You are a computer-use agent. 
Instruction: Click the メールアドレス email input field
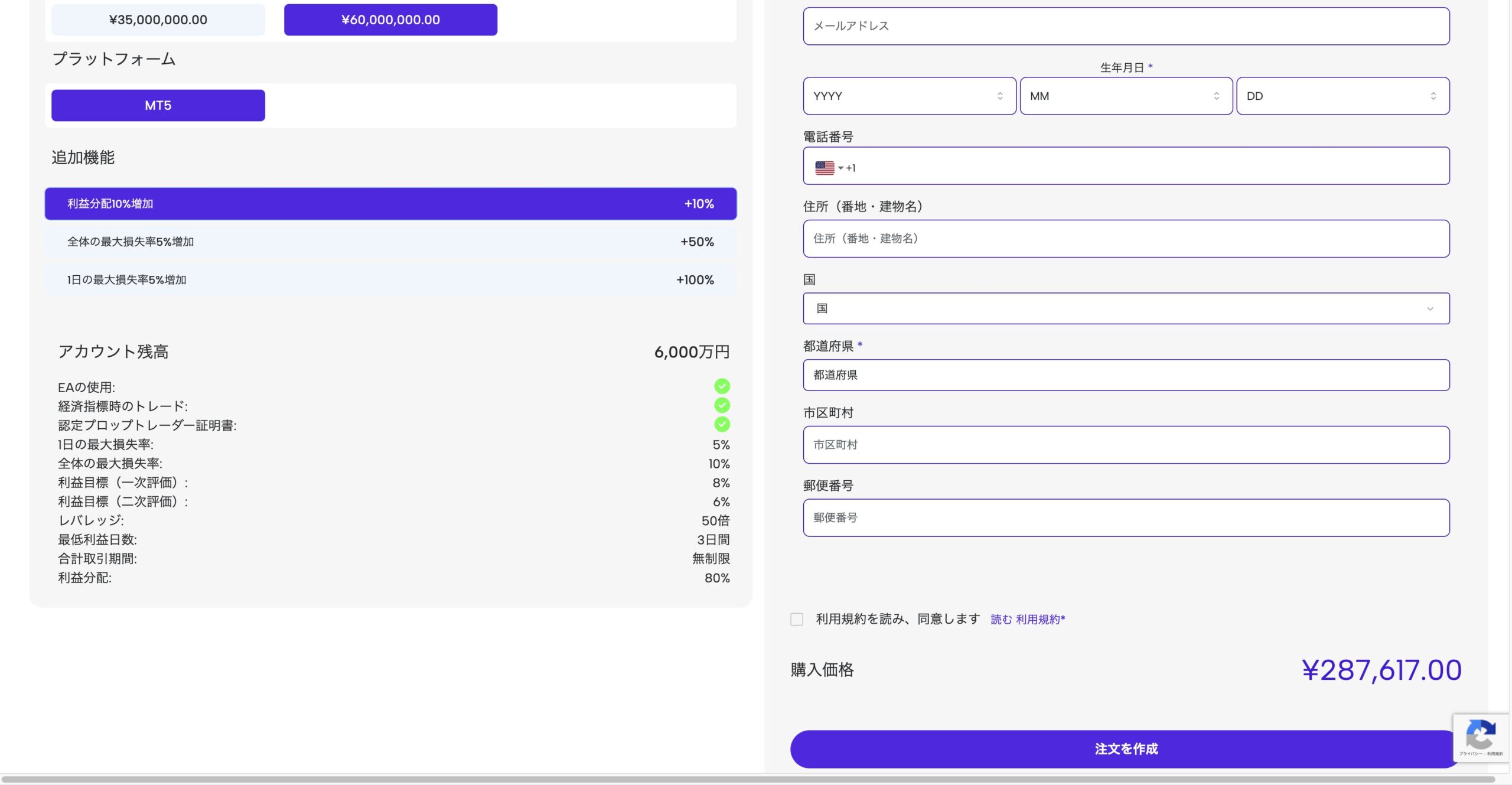(1126, 26)
